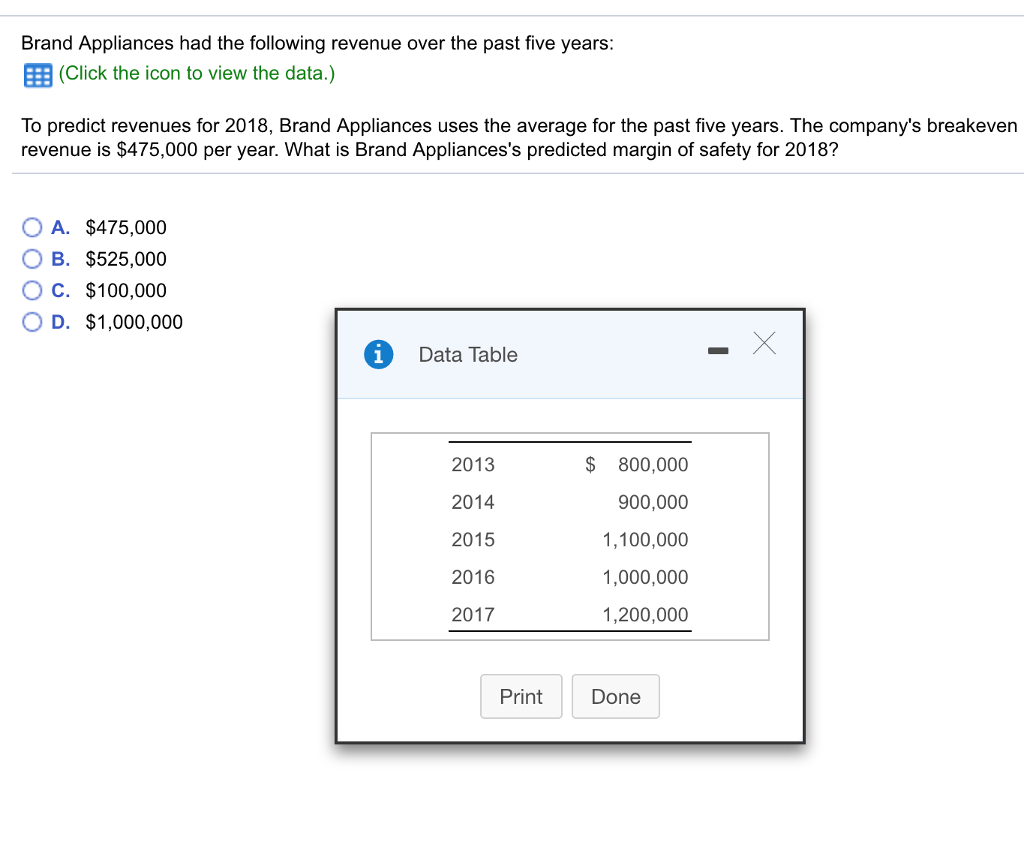Click the 900,000 revenue value
The width and height of the screenshot is (1024, 863).
653,502
